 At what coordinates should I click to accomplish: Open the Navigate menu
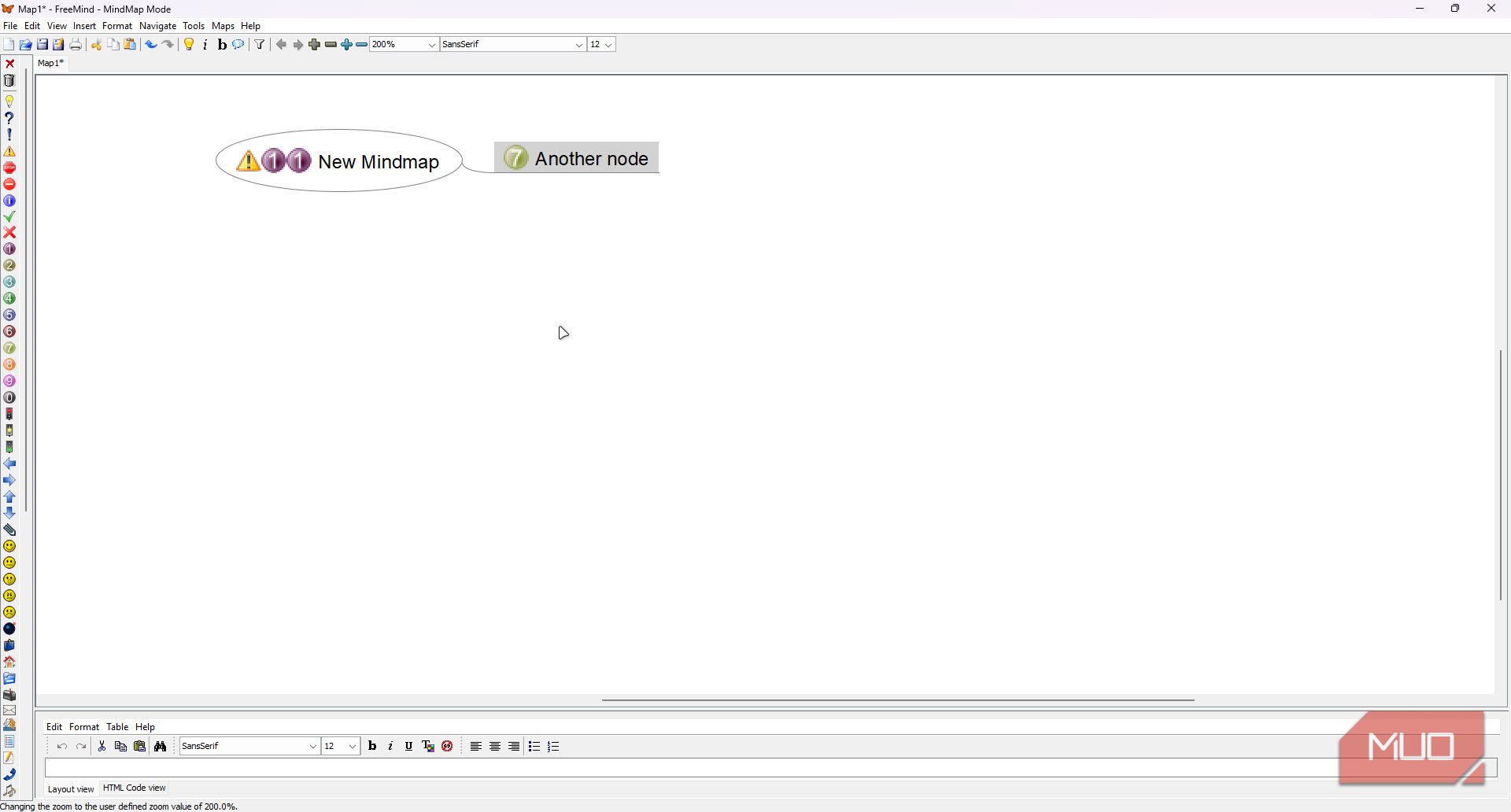pyautogui.click(x=157, y=26)
